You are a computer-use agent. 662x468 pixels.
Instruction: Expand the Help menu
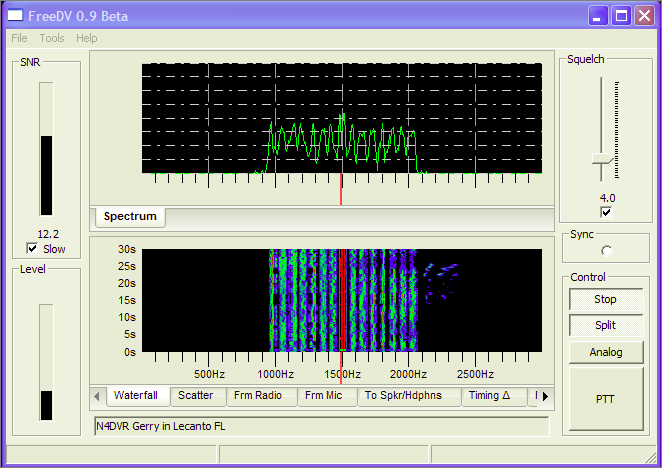tap(87, 38)
